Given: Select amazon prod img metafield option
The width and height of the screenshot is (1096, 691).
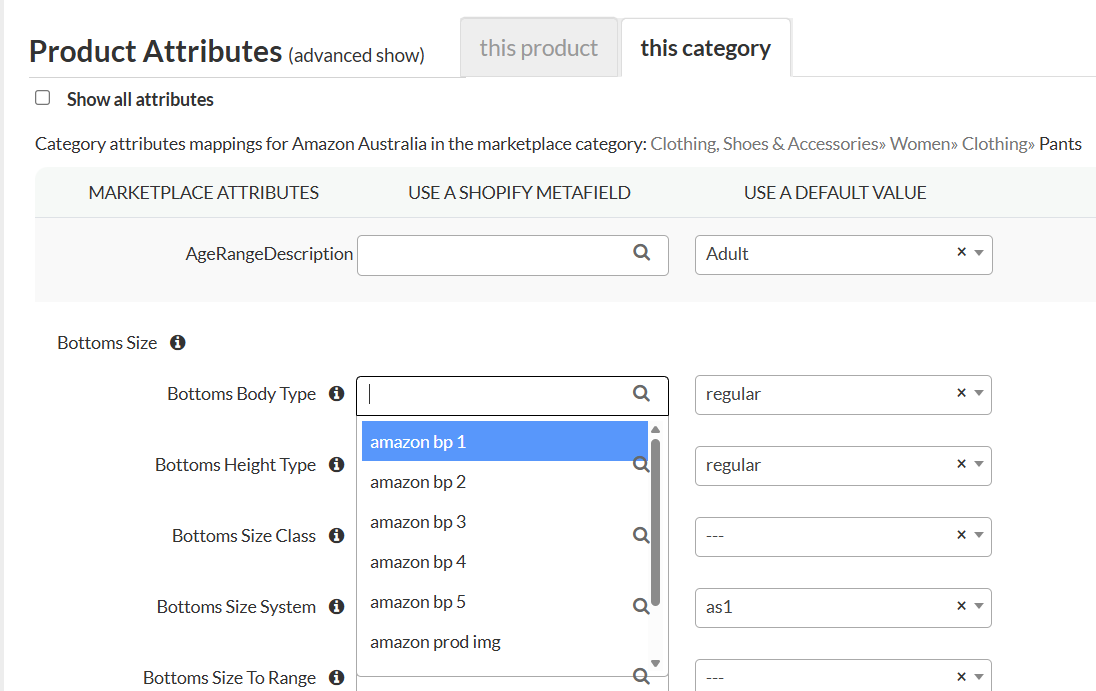Looking at the screenshot, I should click(435, 642).
